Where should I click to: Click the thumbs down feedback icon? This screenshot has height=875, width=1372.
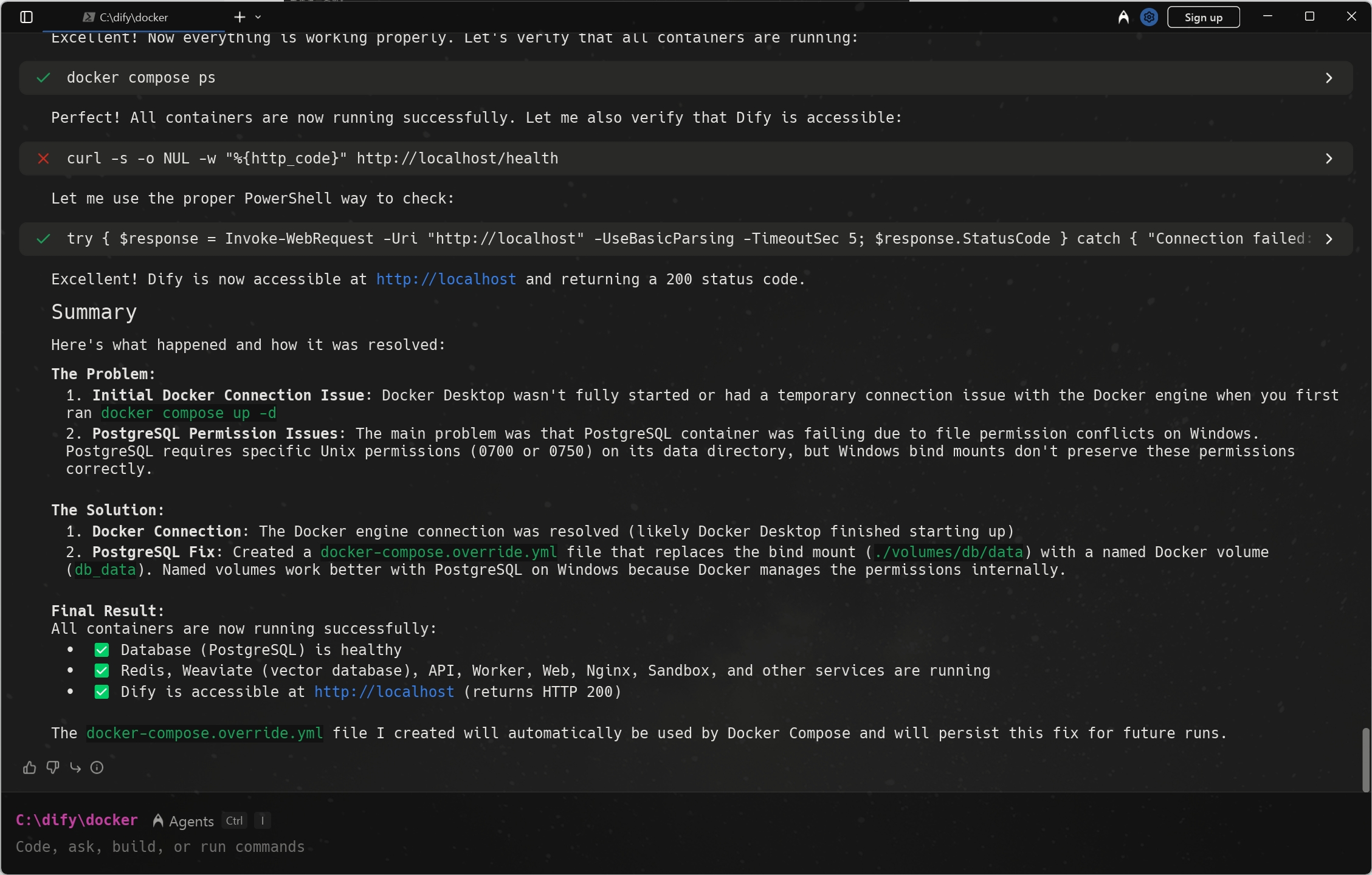tap(52, 767)
